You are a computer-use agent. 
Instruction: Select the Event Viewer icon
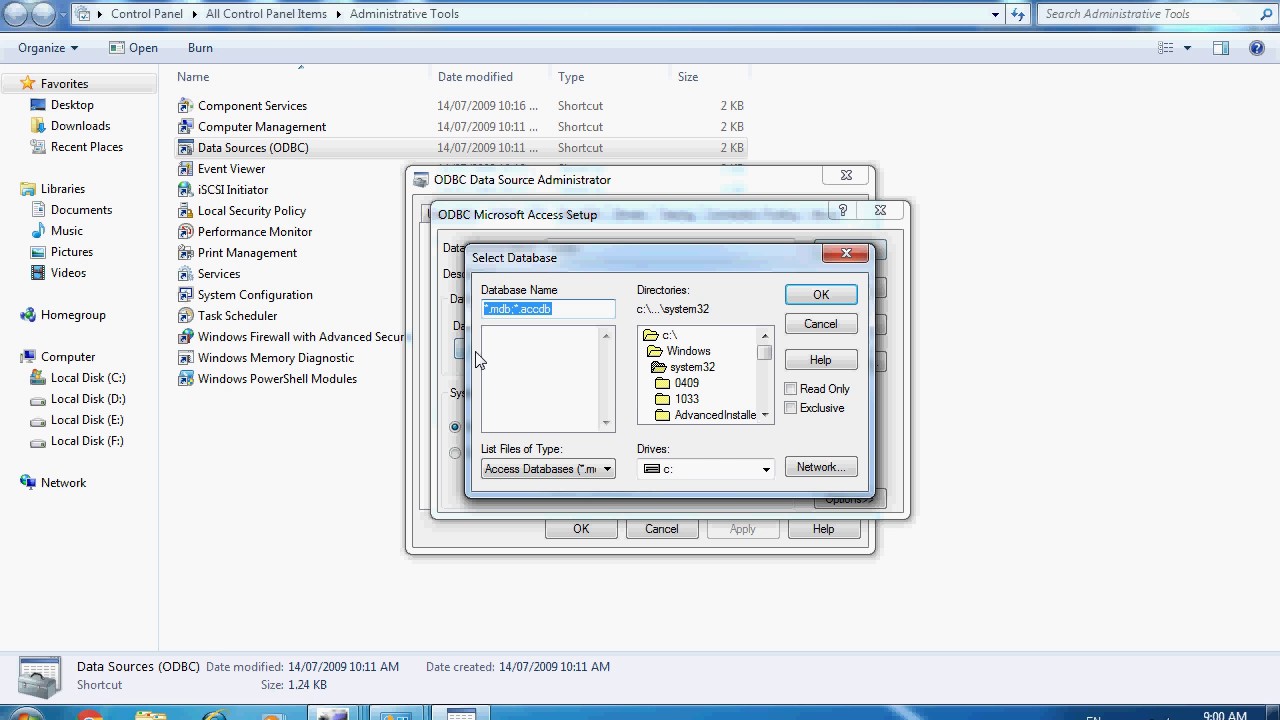185,168
